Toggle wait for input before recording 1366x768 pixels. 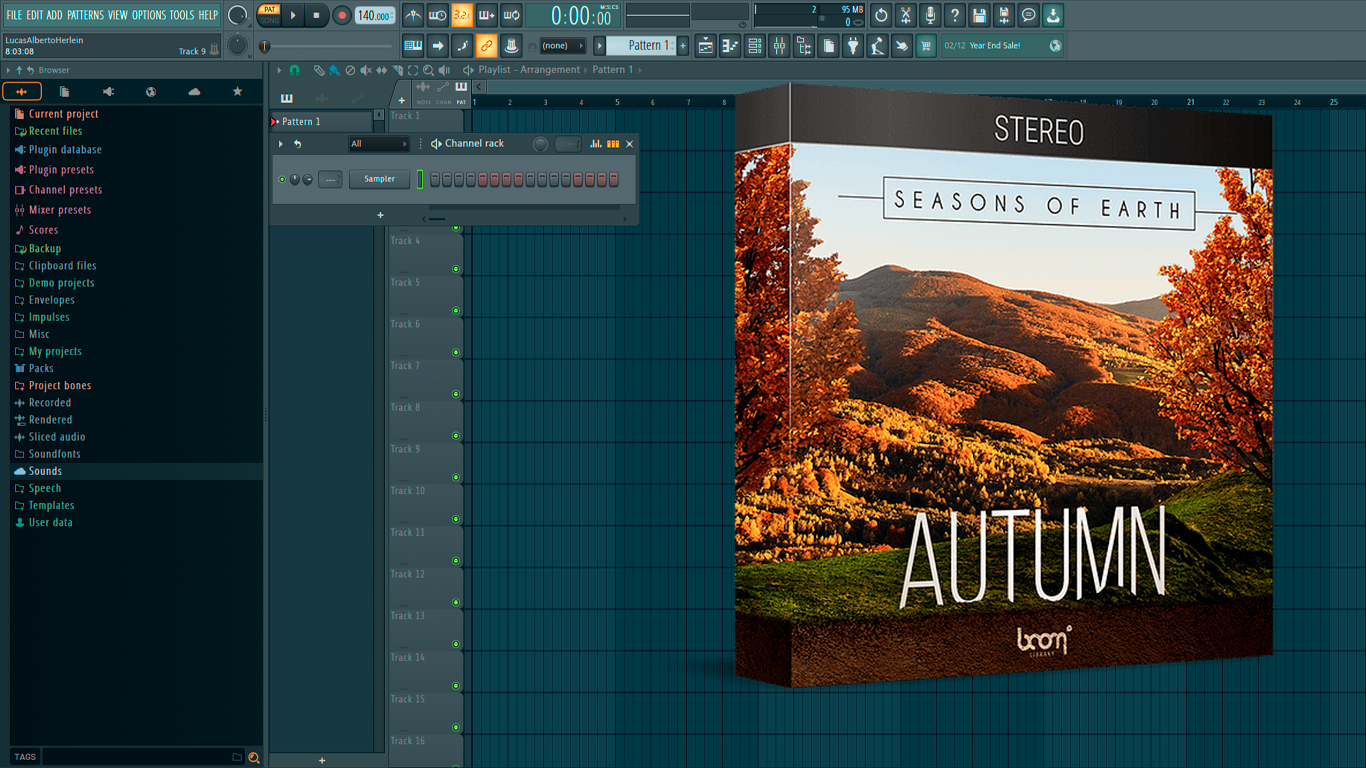pos(437,15)
